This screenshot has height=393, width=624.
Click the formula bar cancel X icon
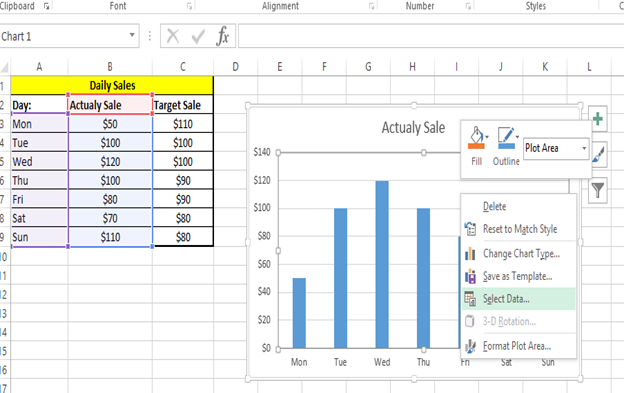coord(173,36)
